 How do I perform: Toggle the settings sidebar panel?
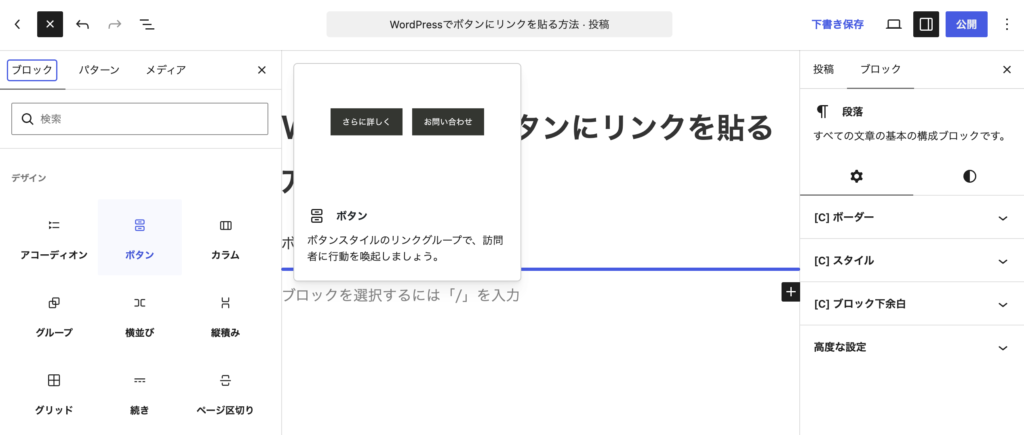(925, 25)
